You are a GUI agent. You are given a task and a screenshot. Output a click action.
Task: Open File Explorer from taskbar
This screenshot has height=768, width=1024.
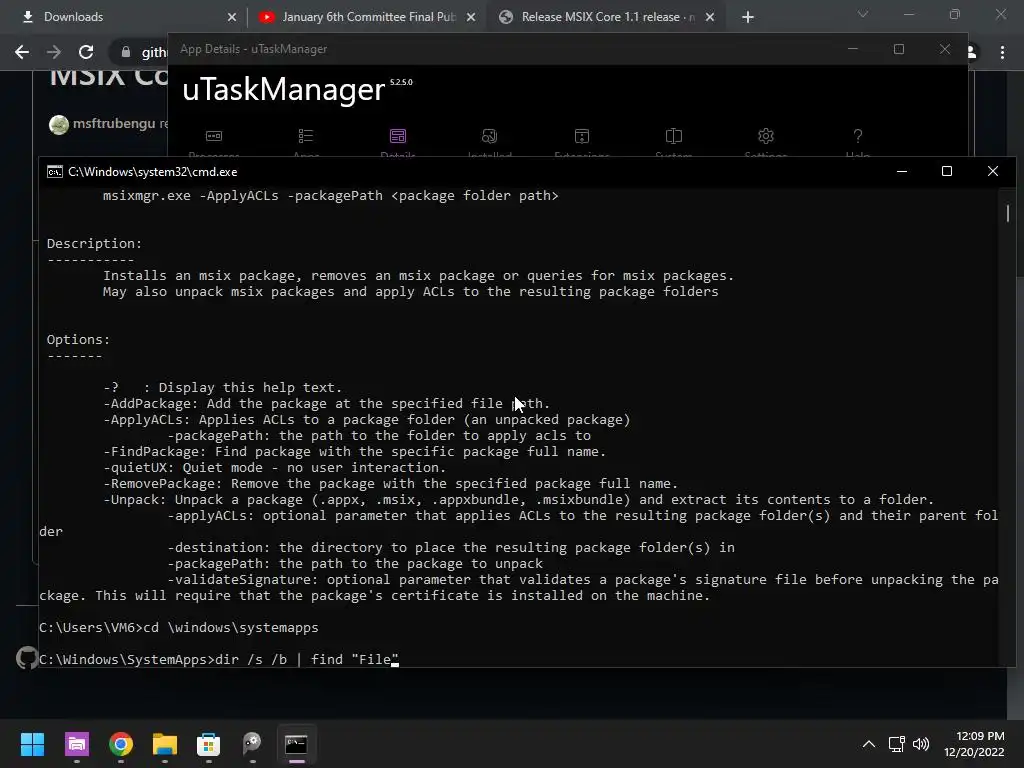165,744
